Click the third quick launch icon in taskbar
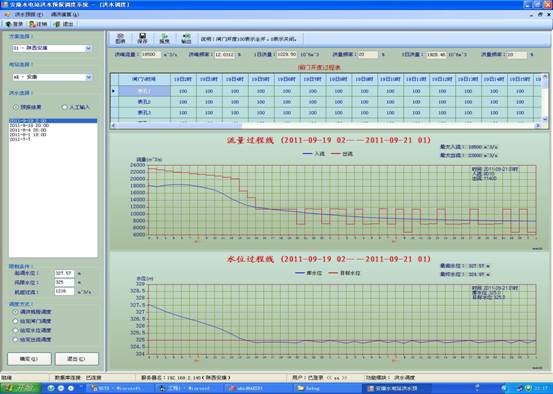The image size is (553, 394). point(71,388)
